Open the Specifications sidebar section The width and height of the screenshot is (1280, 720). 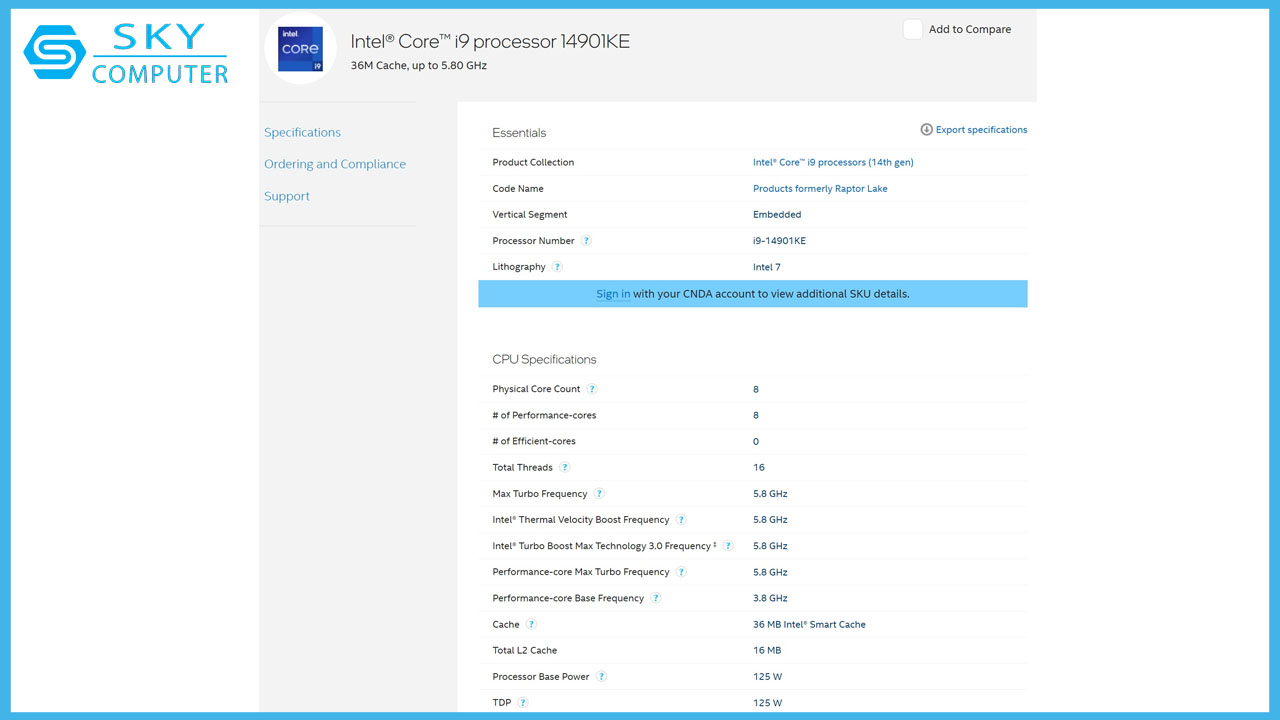pos(302,132)
